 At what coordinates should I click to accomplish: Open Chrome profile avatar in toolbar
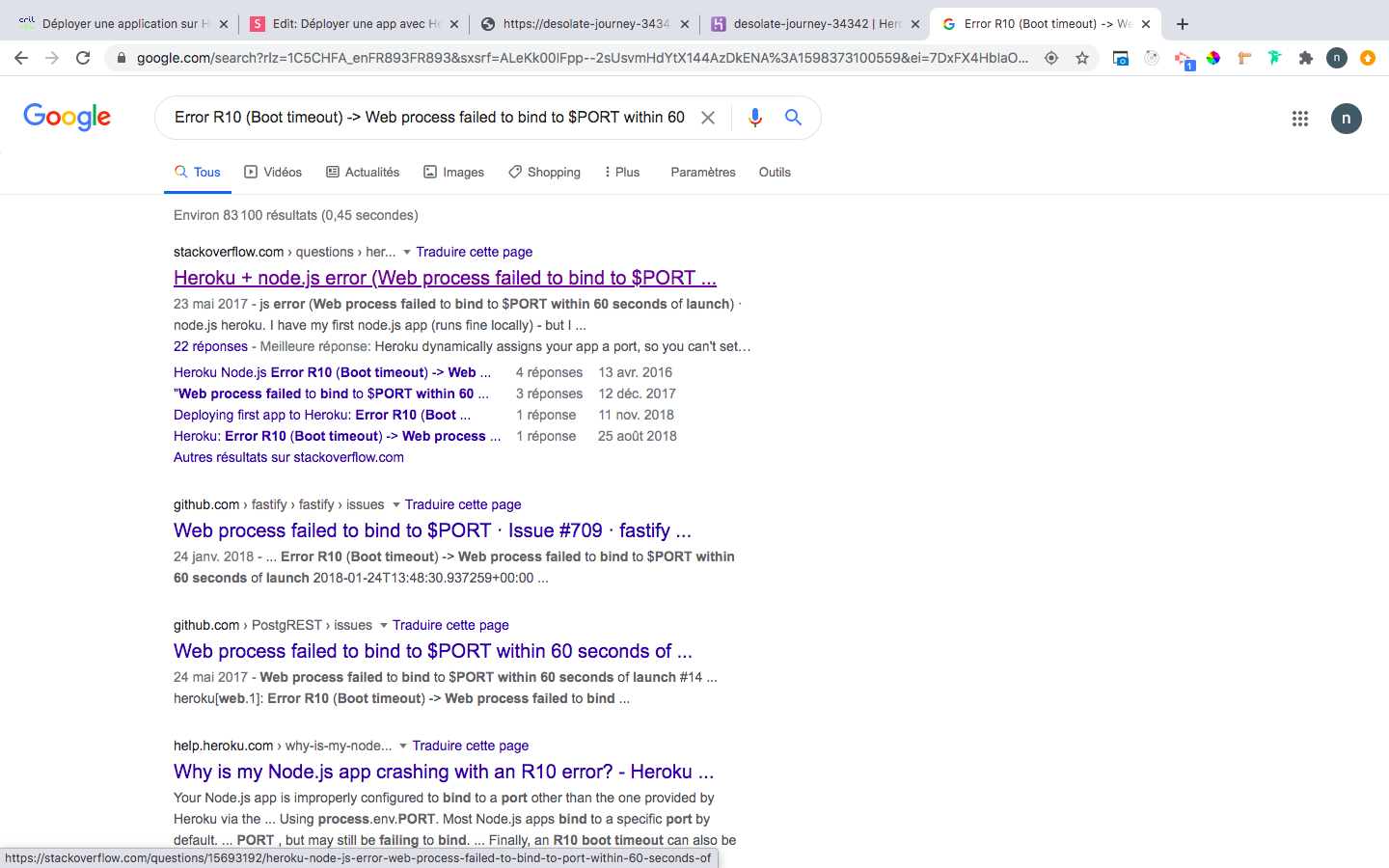[1337, 58]
